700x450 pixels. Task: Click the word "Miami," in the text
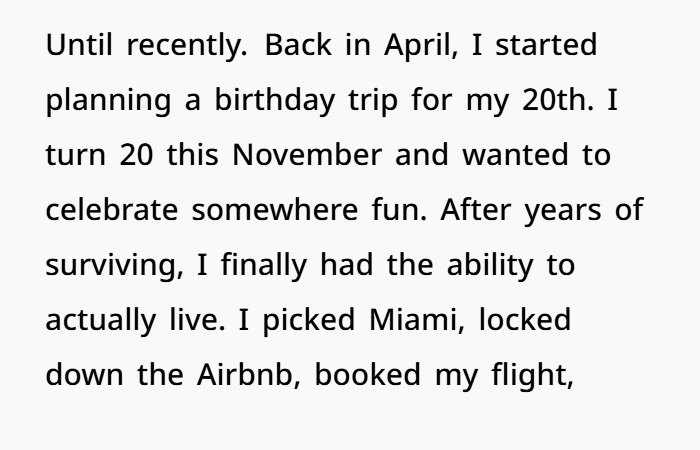click(417, 321)
